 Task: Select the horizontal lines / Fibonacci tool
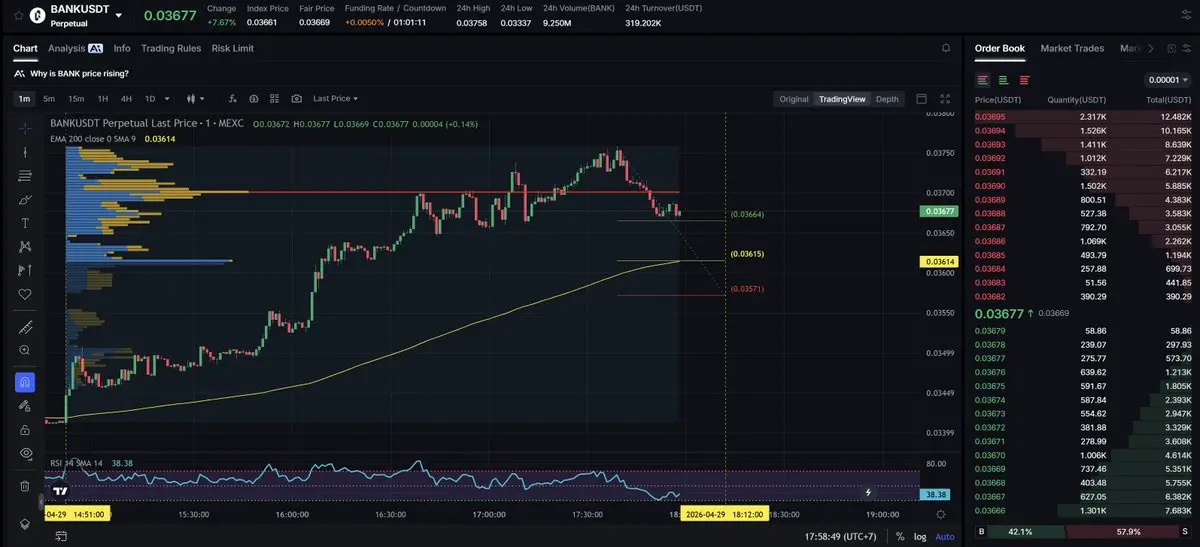(x=25, y=176)
